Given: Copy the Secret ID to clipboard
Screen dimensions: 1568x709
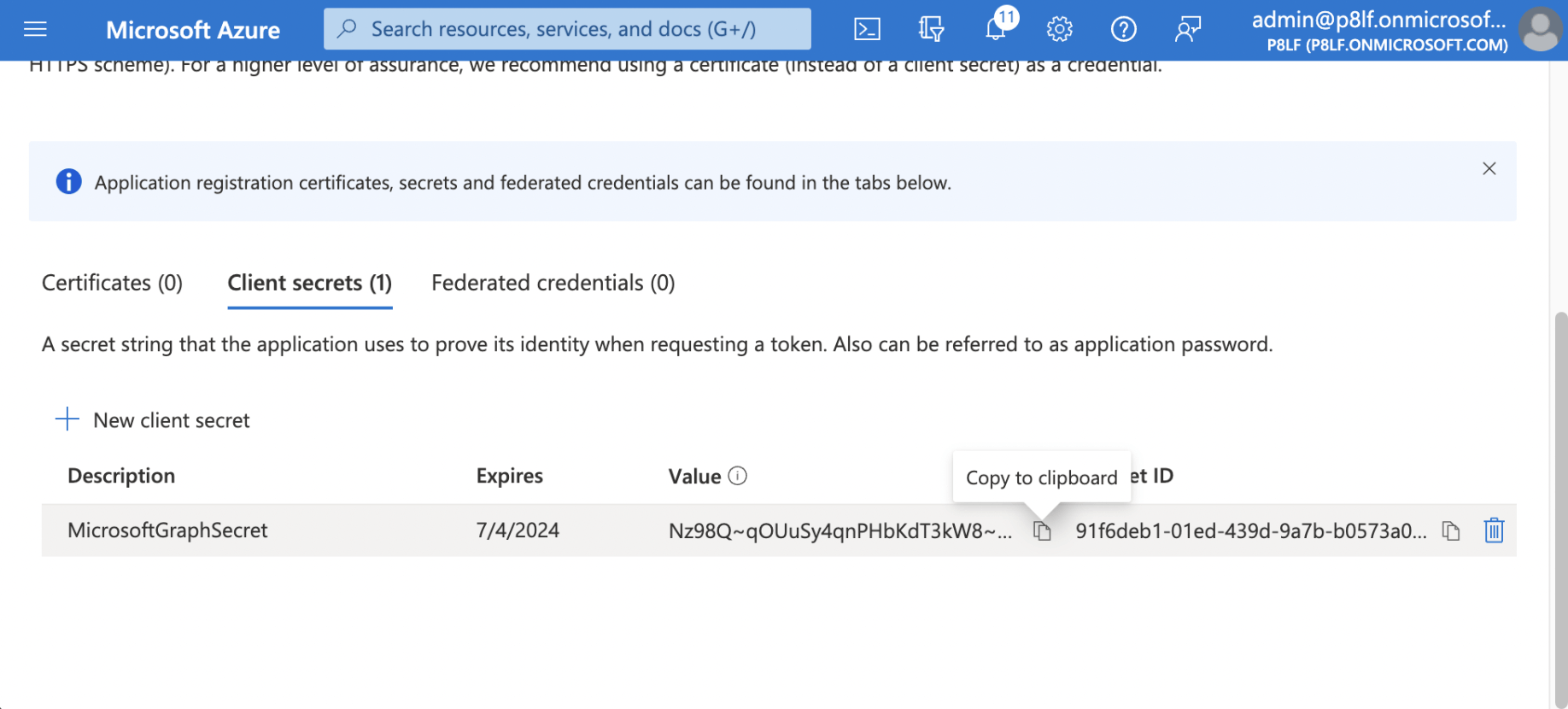Looking at the screenshot, I should coord(1450,530).
